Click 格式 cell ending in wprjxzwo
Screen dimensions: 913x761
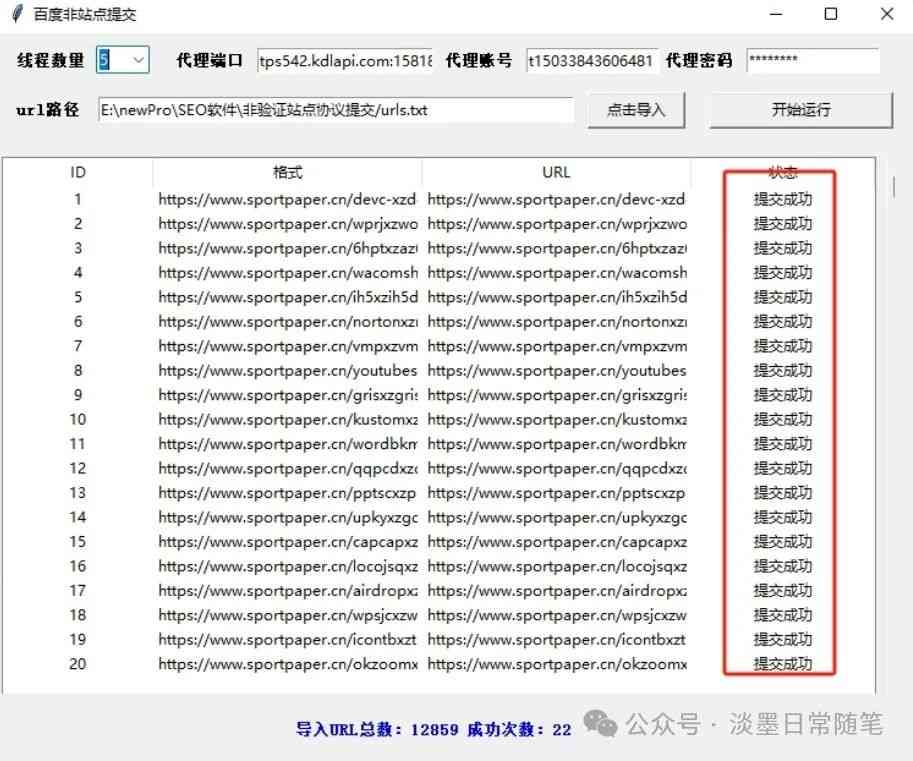point(288,224)
